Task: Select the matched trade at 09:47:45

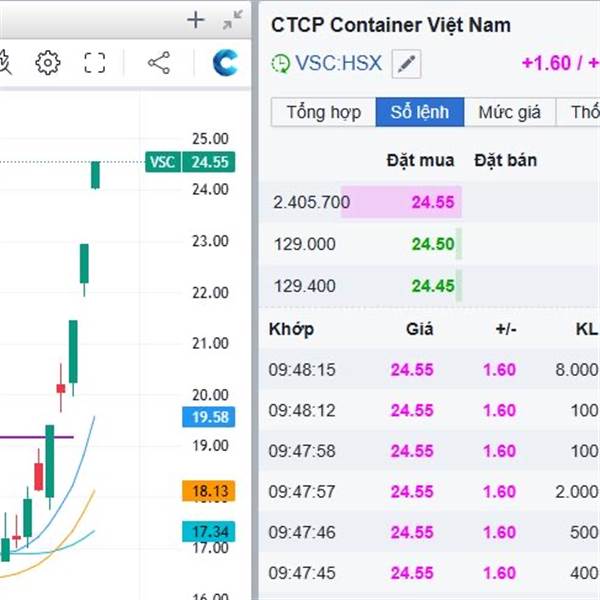Action: point(429,573)
